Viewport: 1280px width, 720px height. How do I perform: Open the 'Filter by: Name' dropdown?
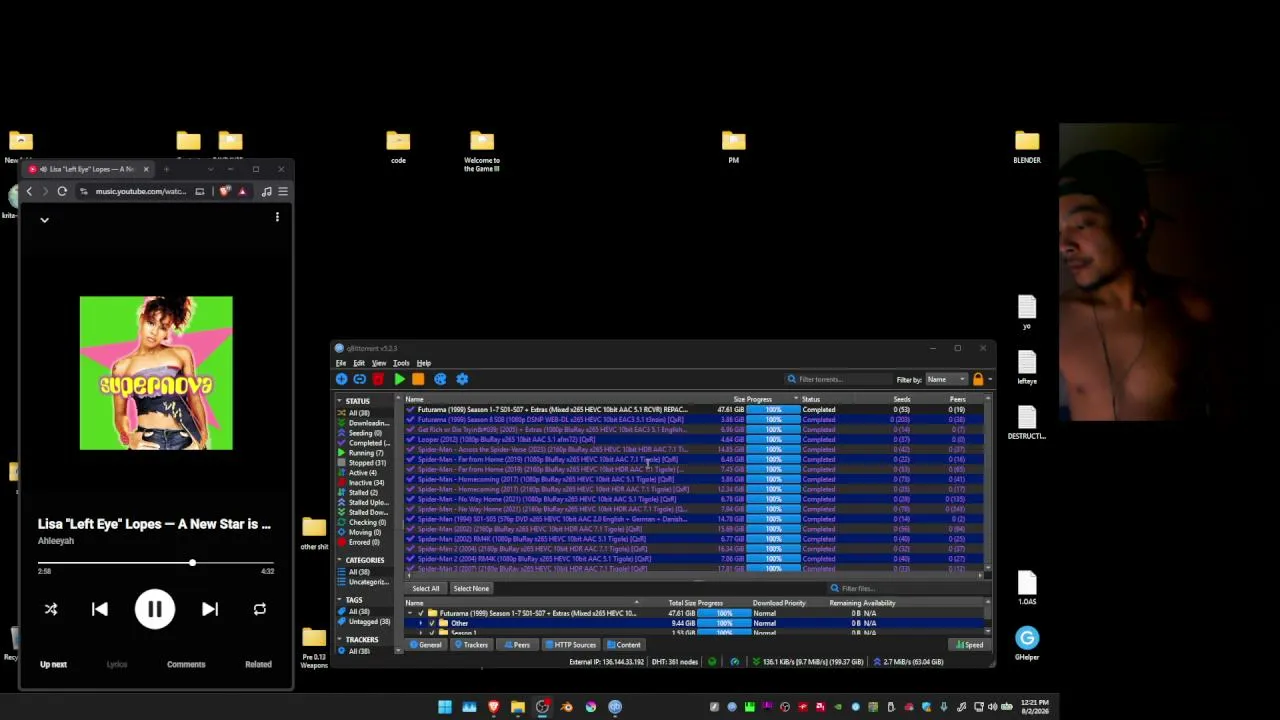pyautogui.click(x=945, y=380)
